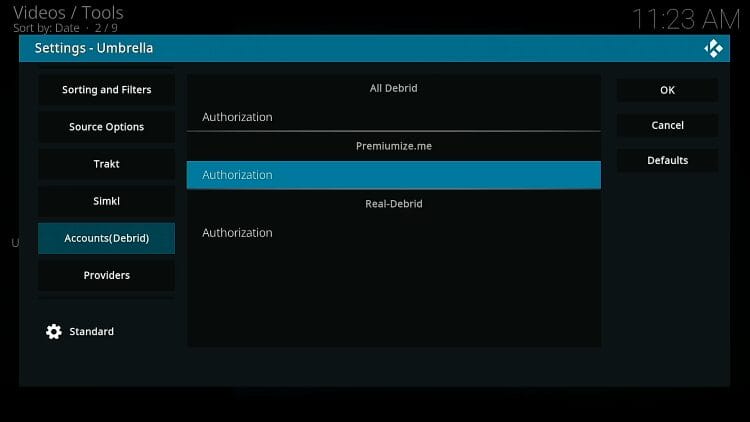Select Authorization under Real-Debrid

click(x=394, y=233)
